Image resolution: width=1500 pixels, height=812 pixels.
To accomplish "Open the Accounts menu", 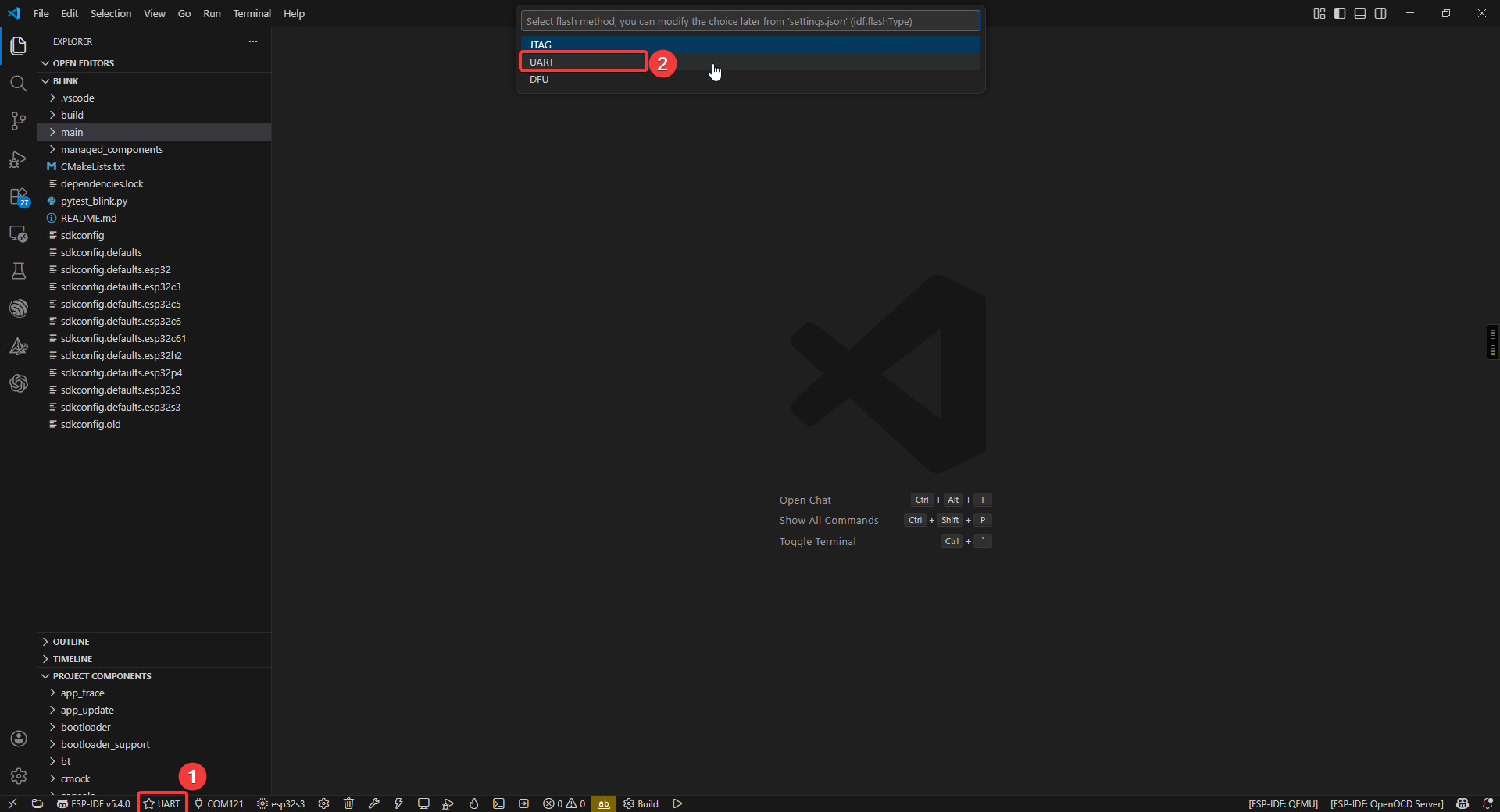I will tap(19, 739).
